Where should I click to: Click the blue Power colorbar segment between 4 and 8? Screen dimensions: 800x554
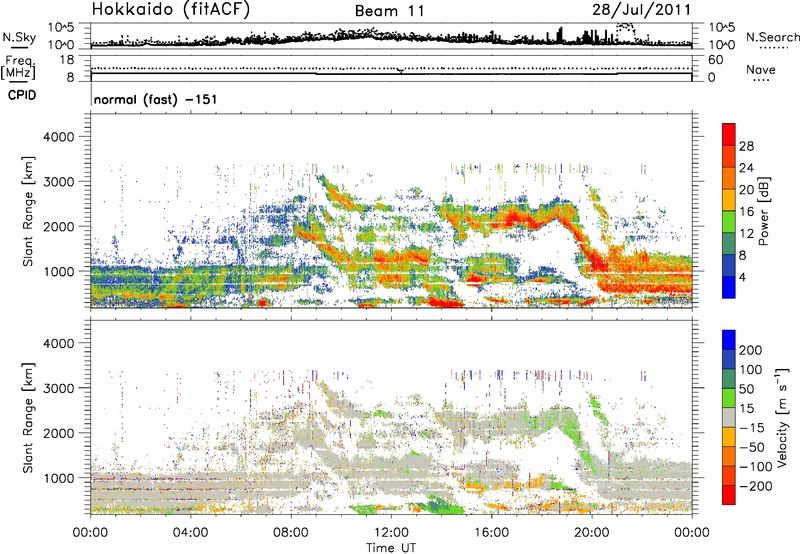(729, 265)
